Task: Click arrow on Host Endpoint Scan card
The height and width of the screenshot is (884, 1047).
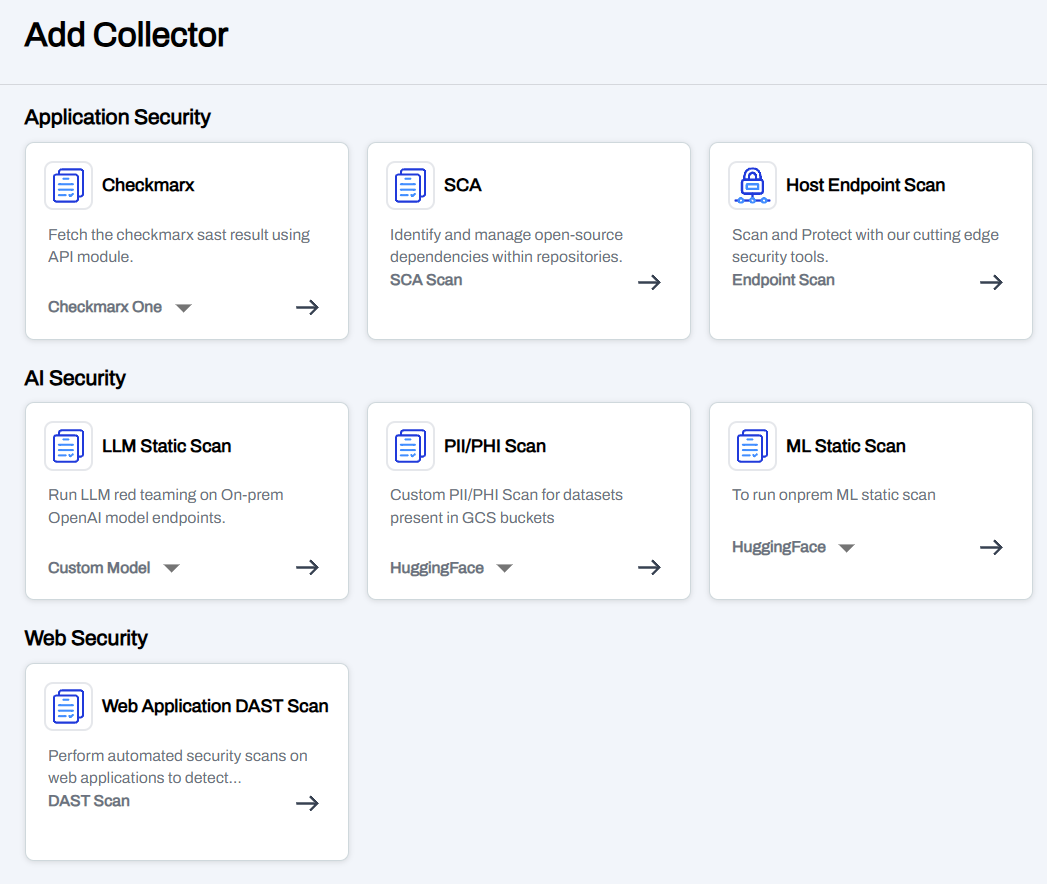Action: point(991,282)
